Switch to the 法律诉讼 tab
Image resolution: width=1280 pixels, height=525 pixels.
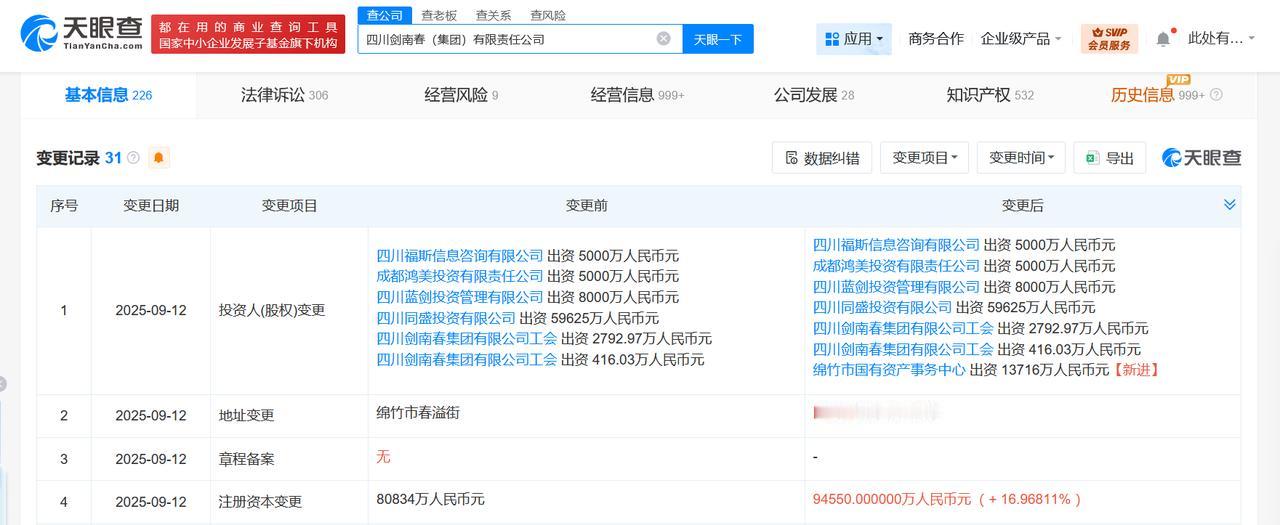(x=284, y=95)
